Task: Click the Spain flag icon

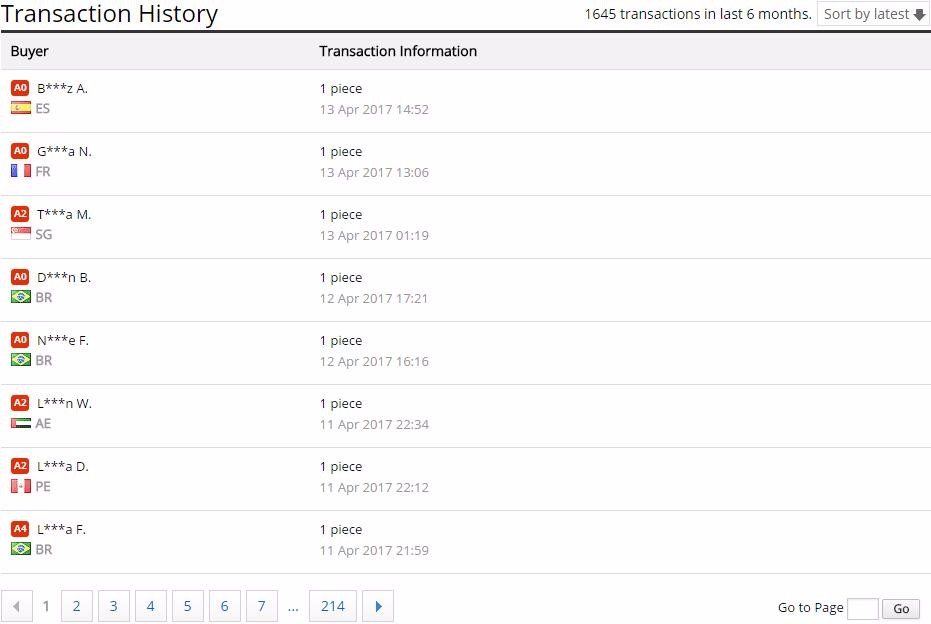Action: click(x=20, y=108)
